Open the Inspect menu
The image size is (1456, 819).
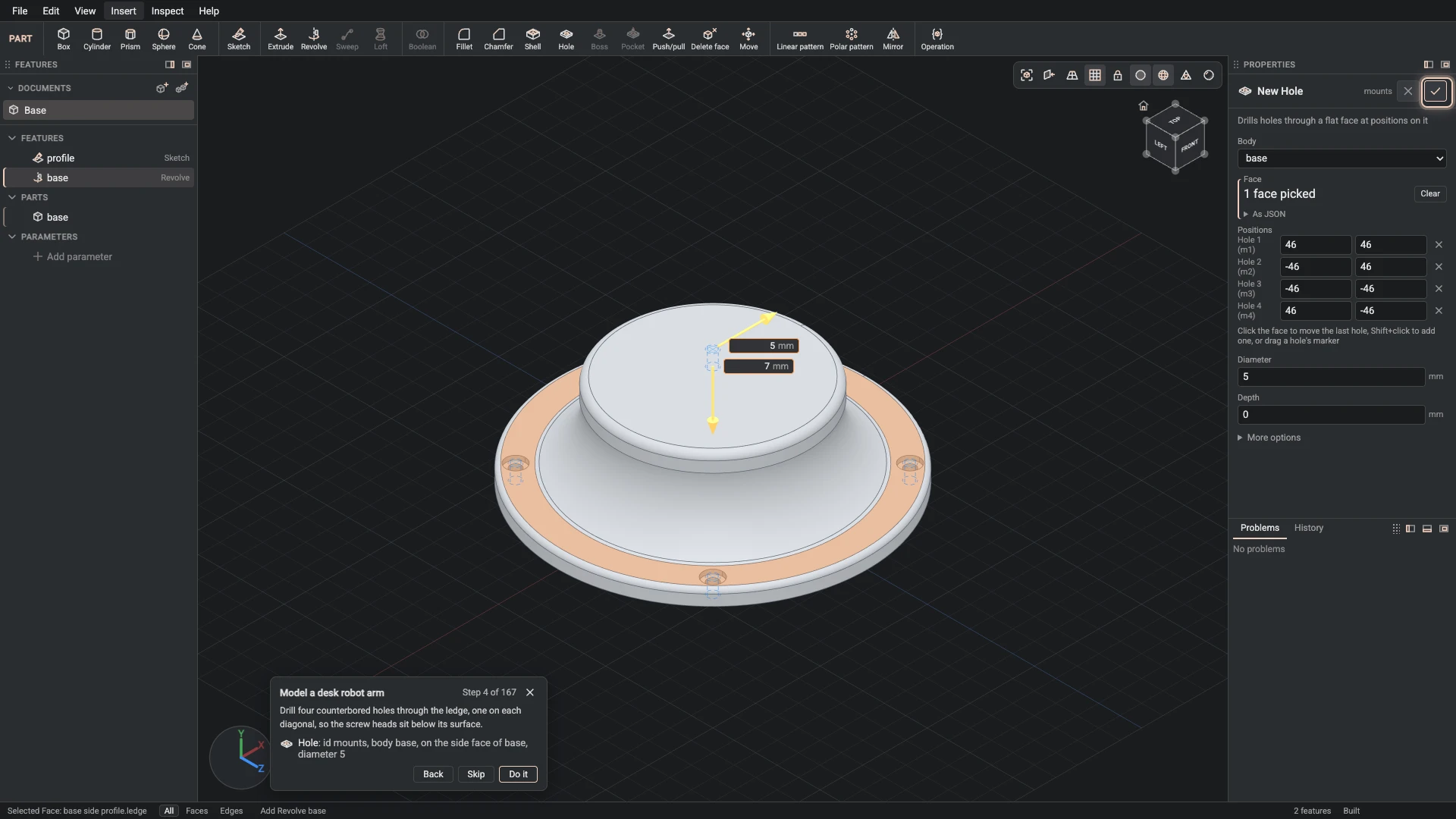[167, 11]
